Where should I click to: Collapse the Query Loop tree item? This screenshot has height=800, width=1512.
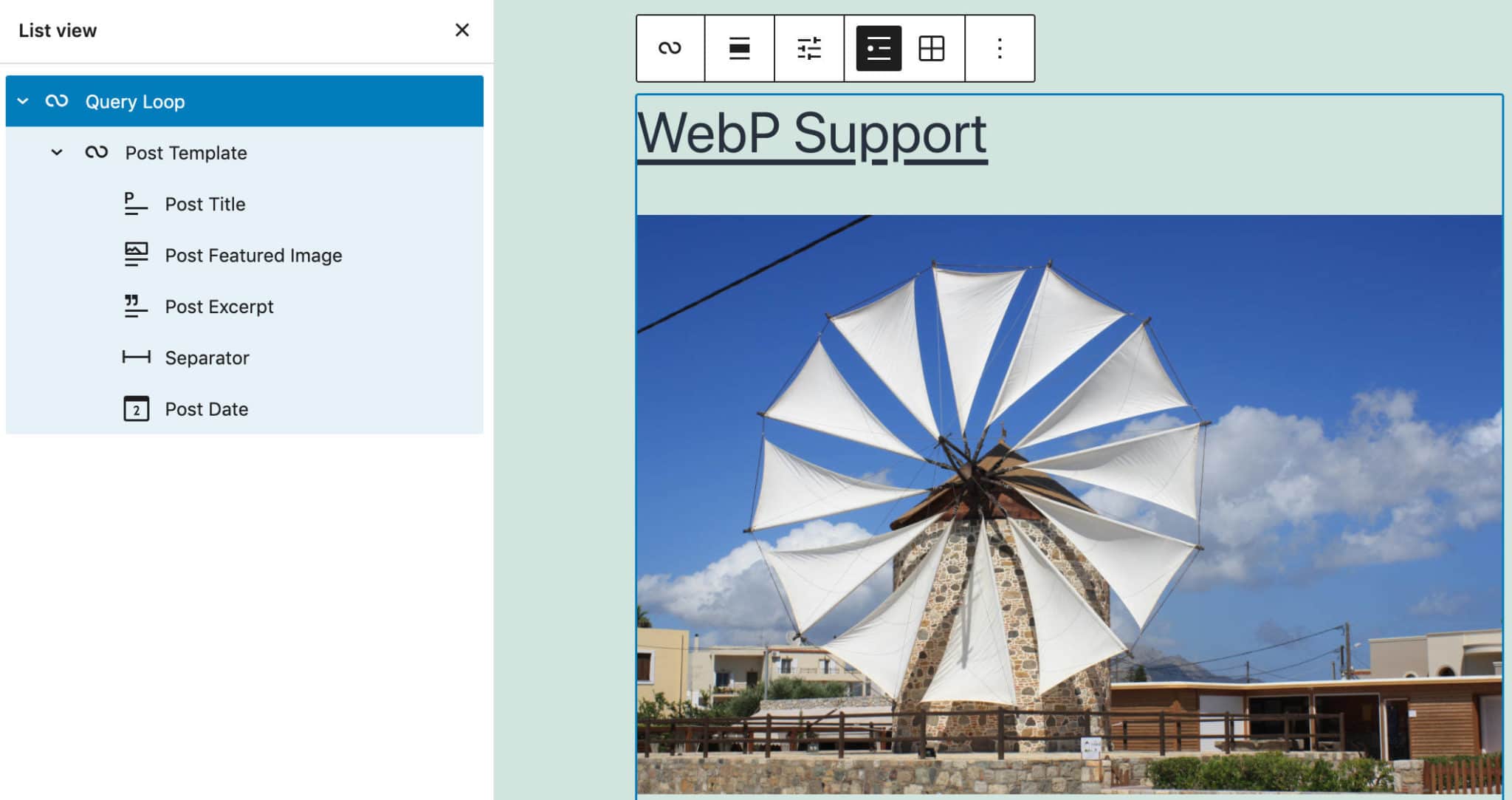pos(24,101)
